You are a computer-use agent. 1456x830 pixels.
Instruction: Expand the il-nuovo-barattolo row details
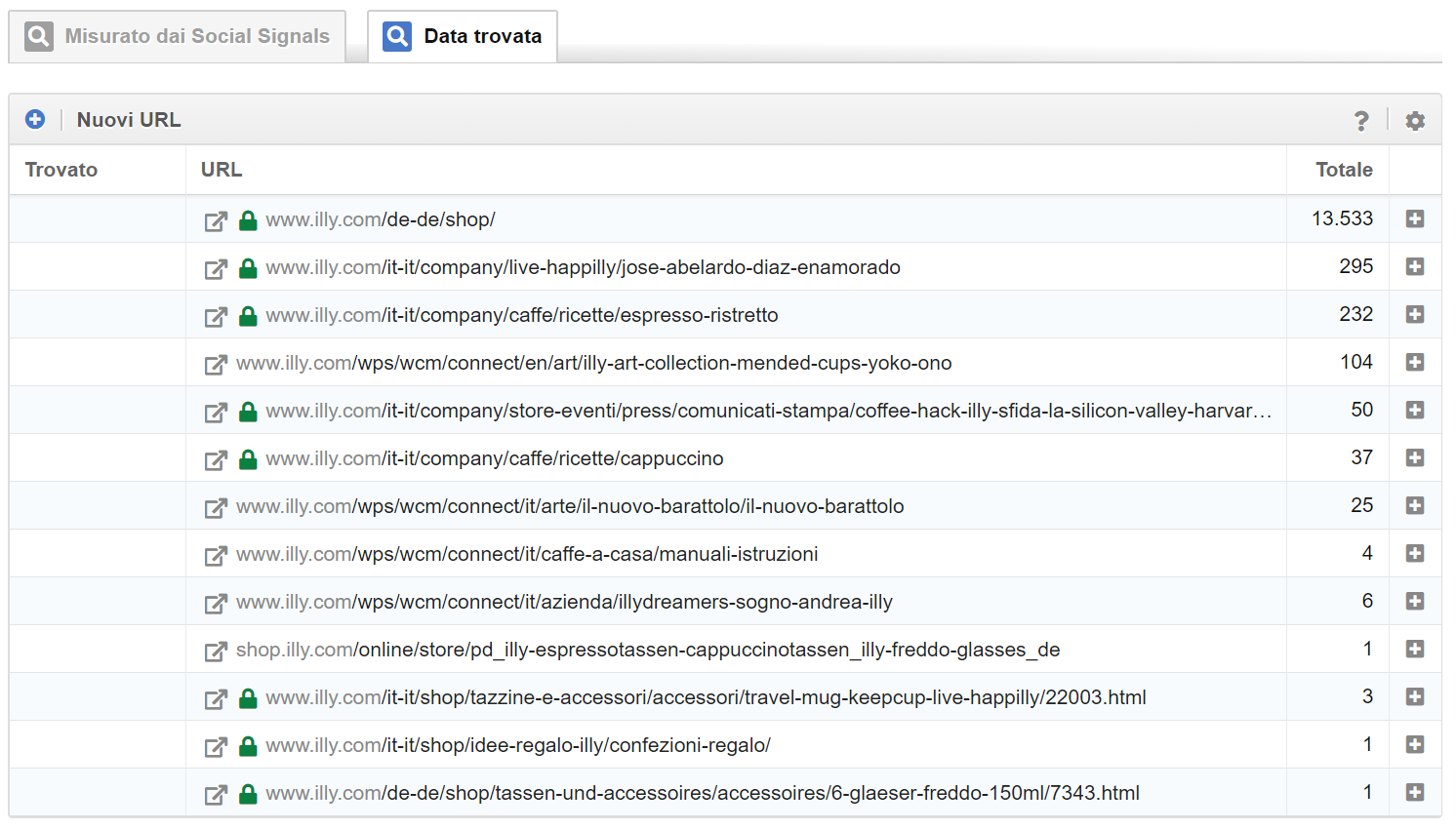click(1414, 506)
